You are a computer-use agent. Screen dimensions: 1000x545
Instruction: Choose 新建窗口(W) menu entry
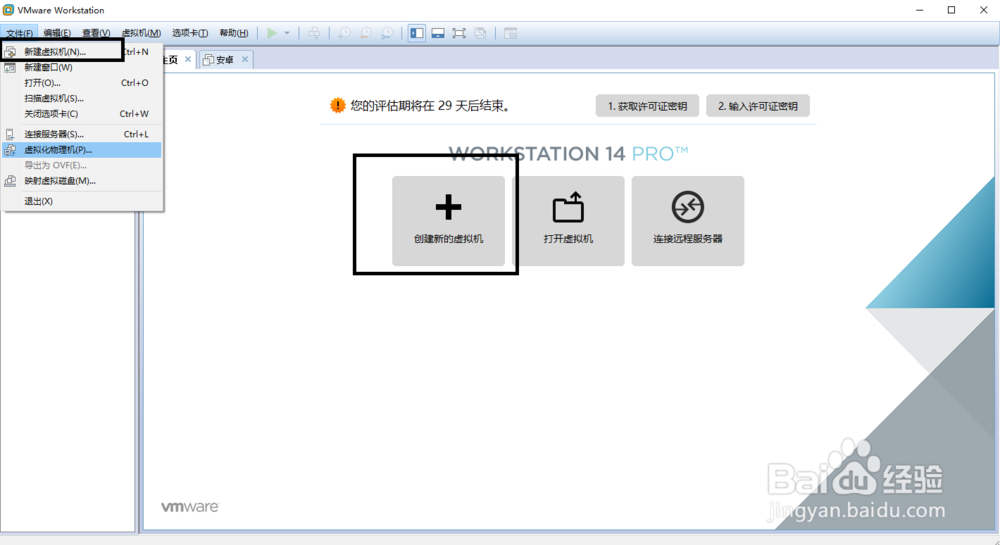pos(82,67)
